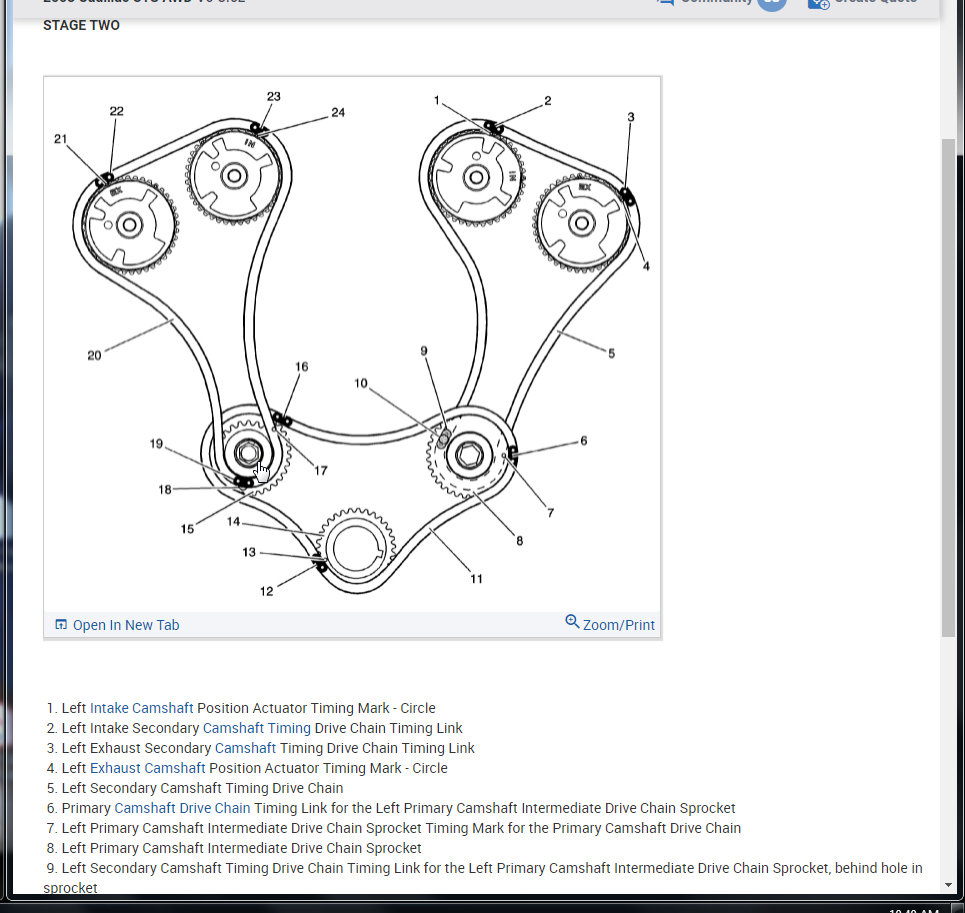Image resolution: width=965 pixels, height=913 pixels.
Task: Click 'Position Actuator Timing Mark - Circle' in item 4
Action: point(328,768)
